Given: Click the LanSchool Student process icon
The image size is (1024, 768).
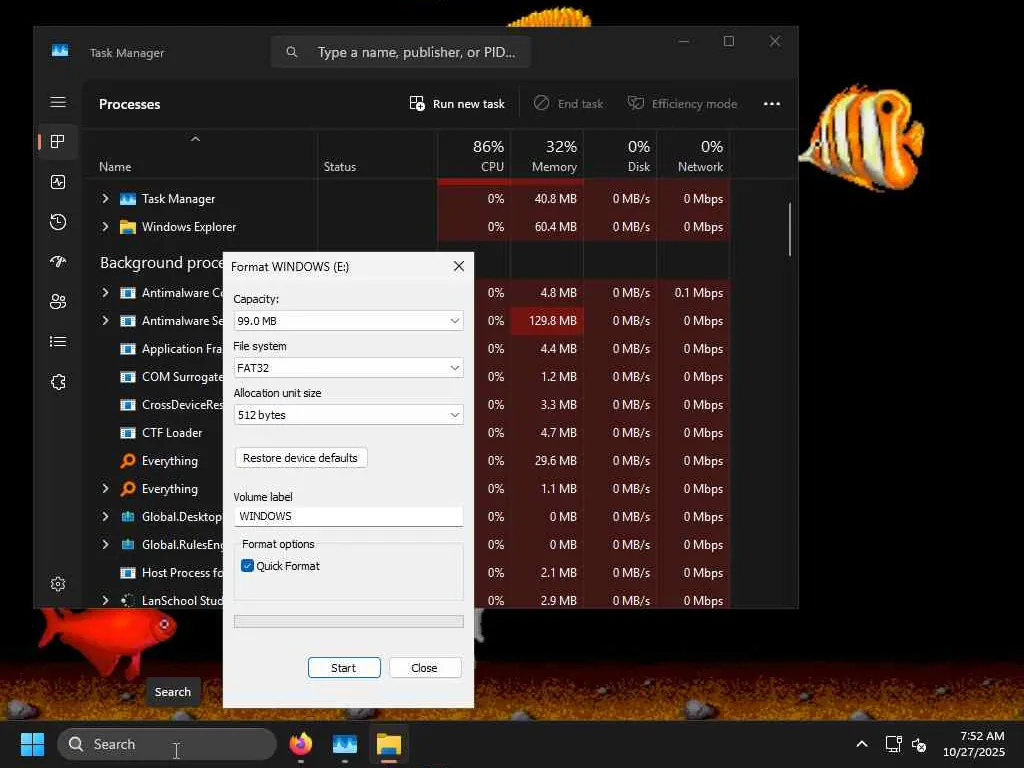Looking at the screenshot, I should coord(128,600).
